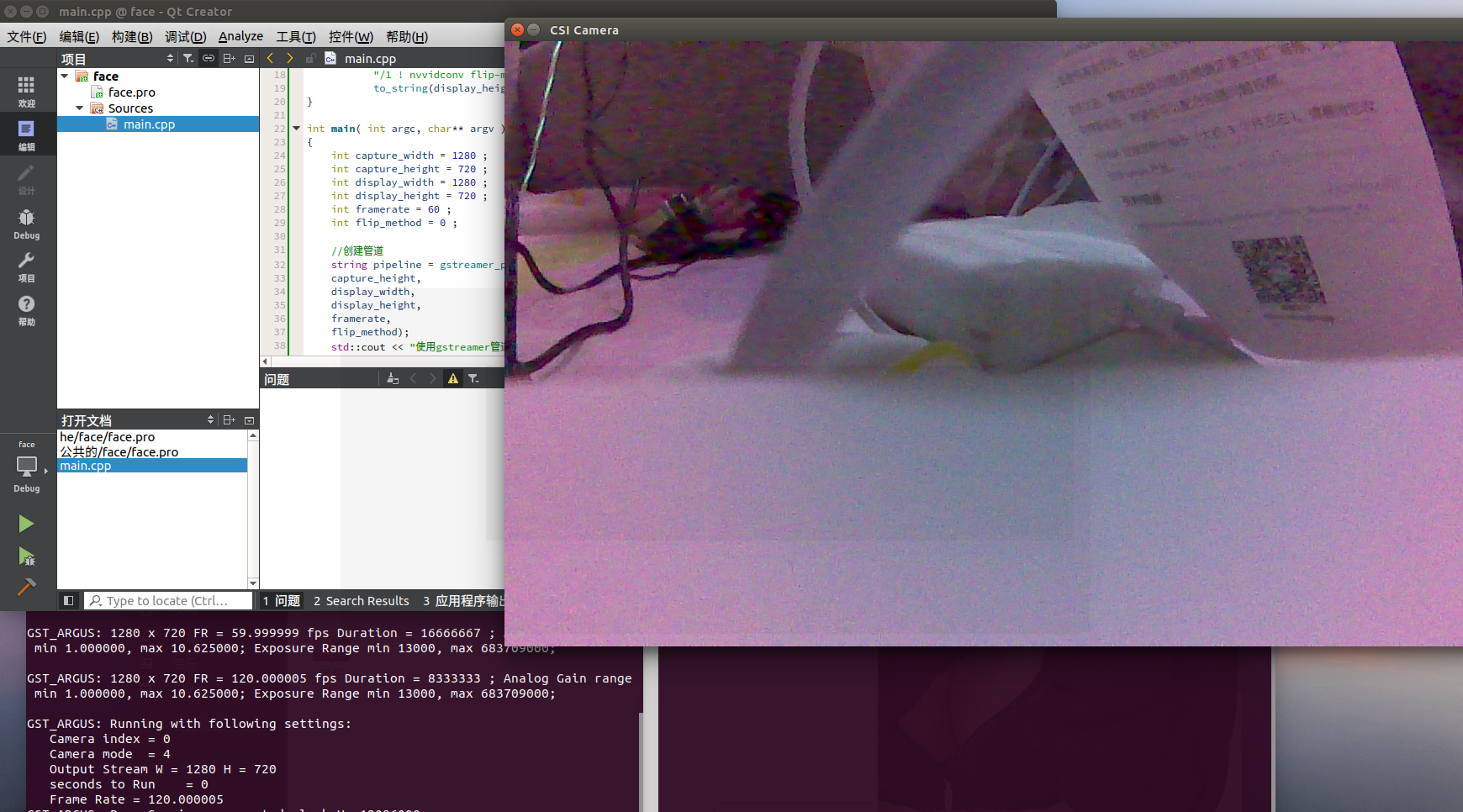1463x812 pixels.
Task: Switch to Debug mode in sidebar
Action: click(x=26, y=223)
